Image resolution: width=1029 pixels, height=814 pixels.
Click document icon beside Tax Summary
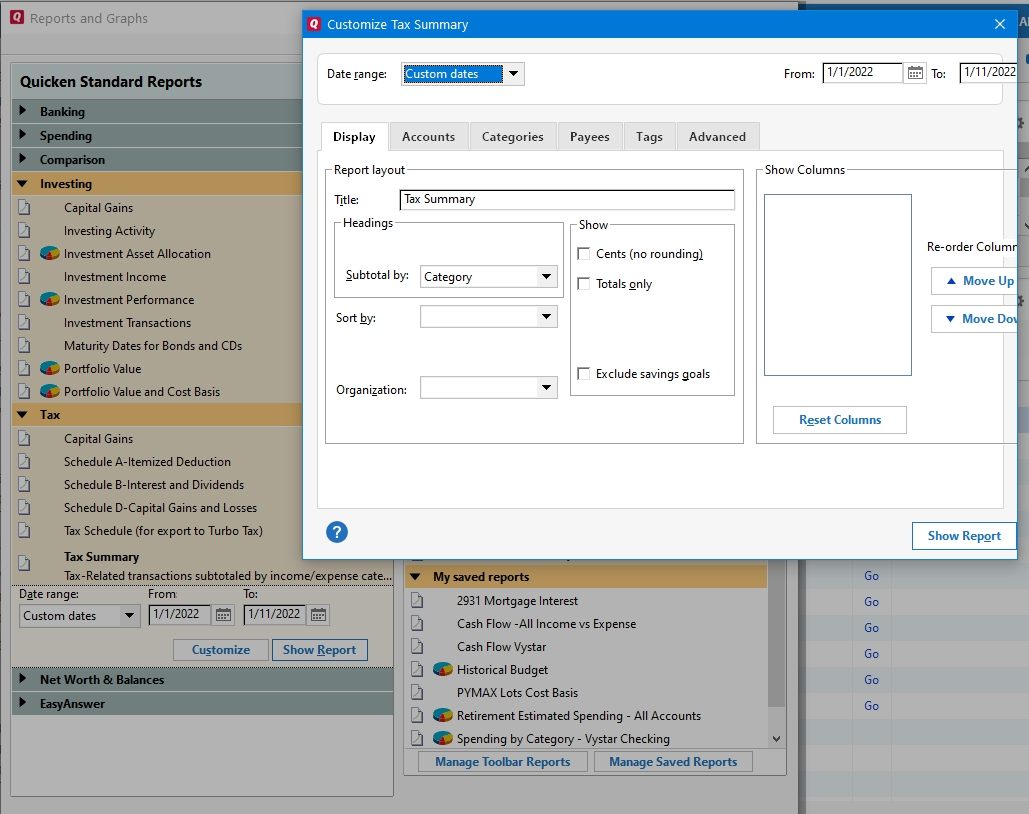click(x=24, y=563)
